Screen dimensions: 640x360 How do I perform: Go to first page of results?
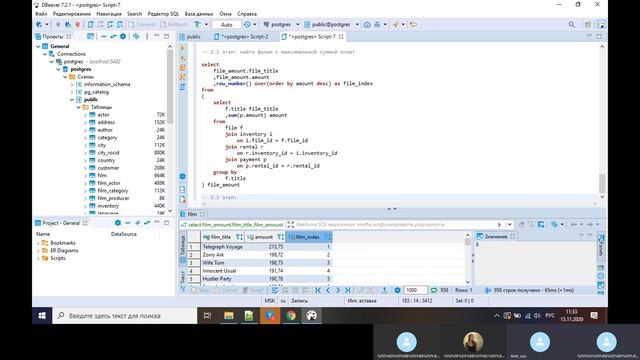click(318, 290)
